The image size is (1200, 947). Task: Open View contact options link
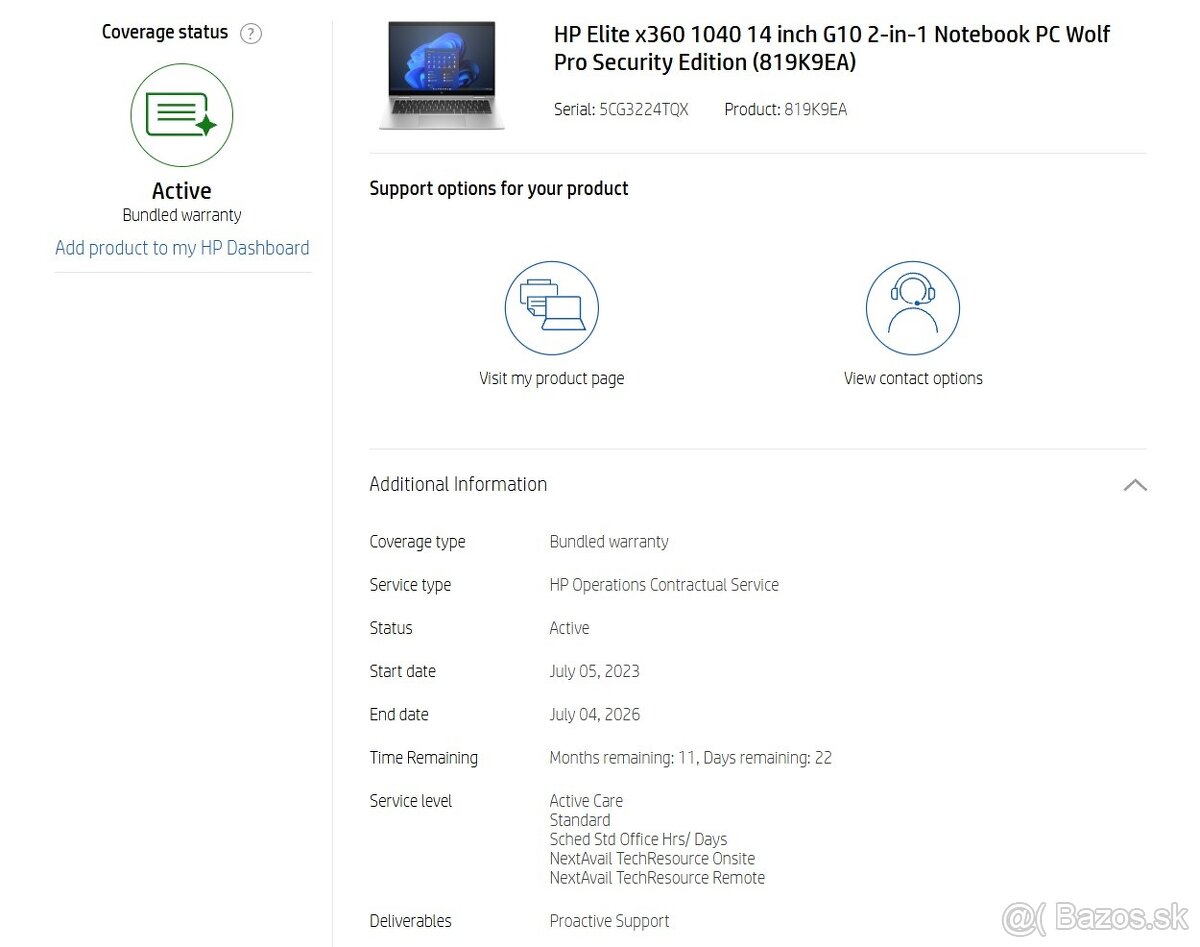(913, 379)
